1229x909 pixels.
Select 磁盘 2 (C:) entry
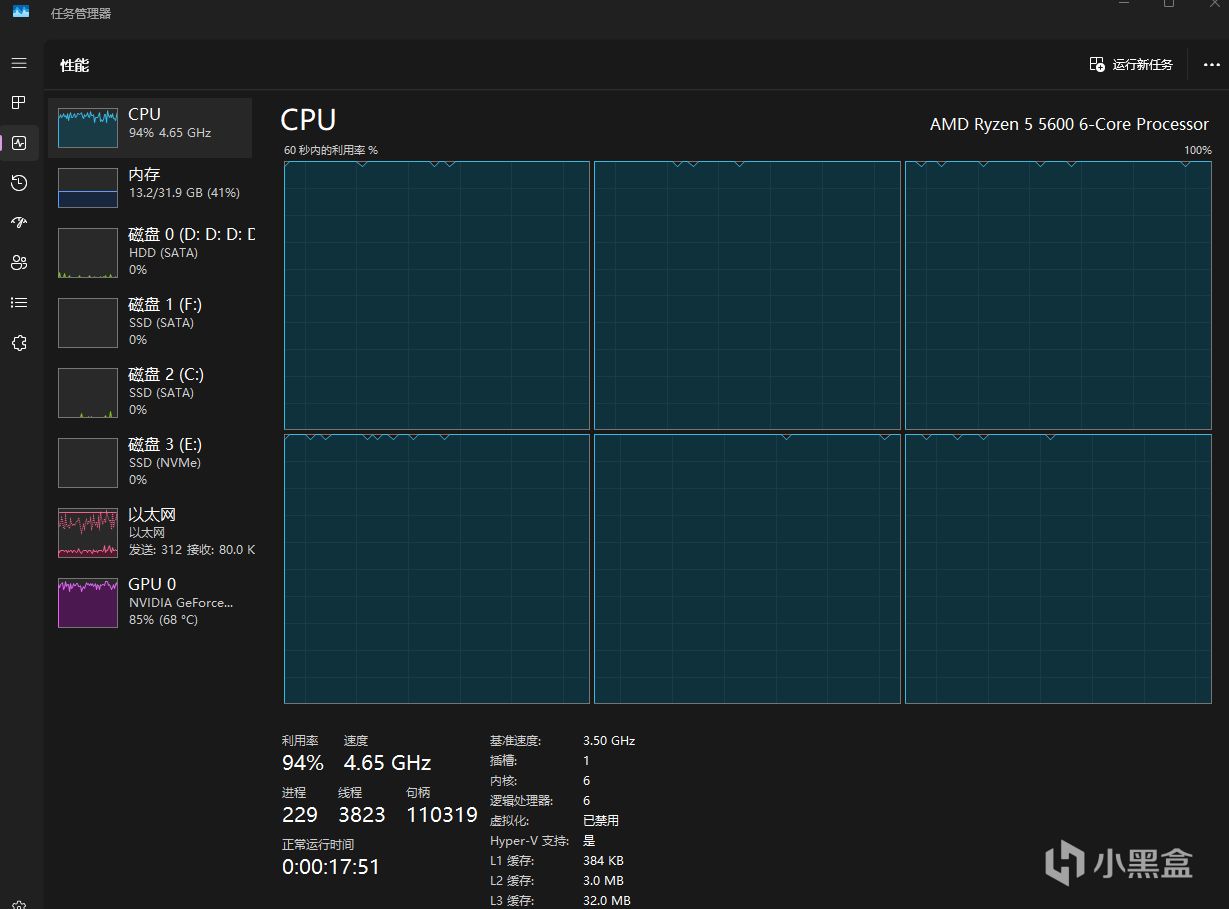(150, 392)
